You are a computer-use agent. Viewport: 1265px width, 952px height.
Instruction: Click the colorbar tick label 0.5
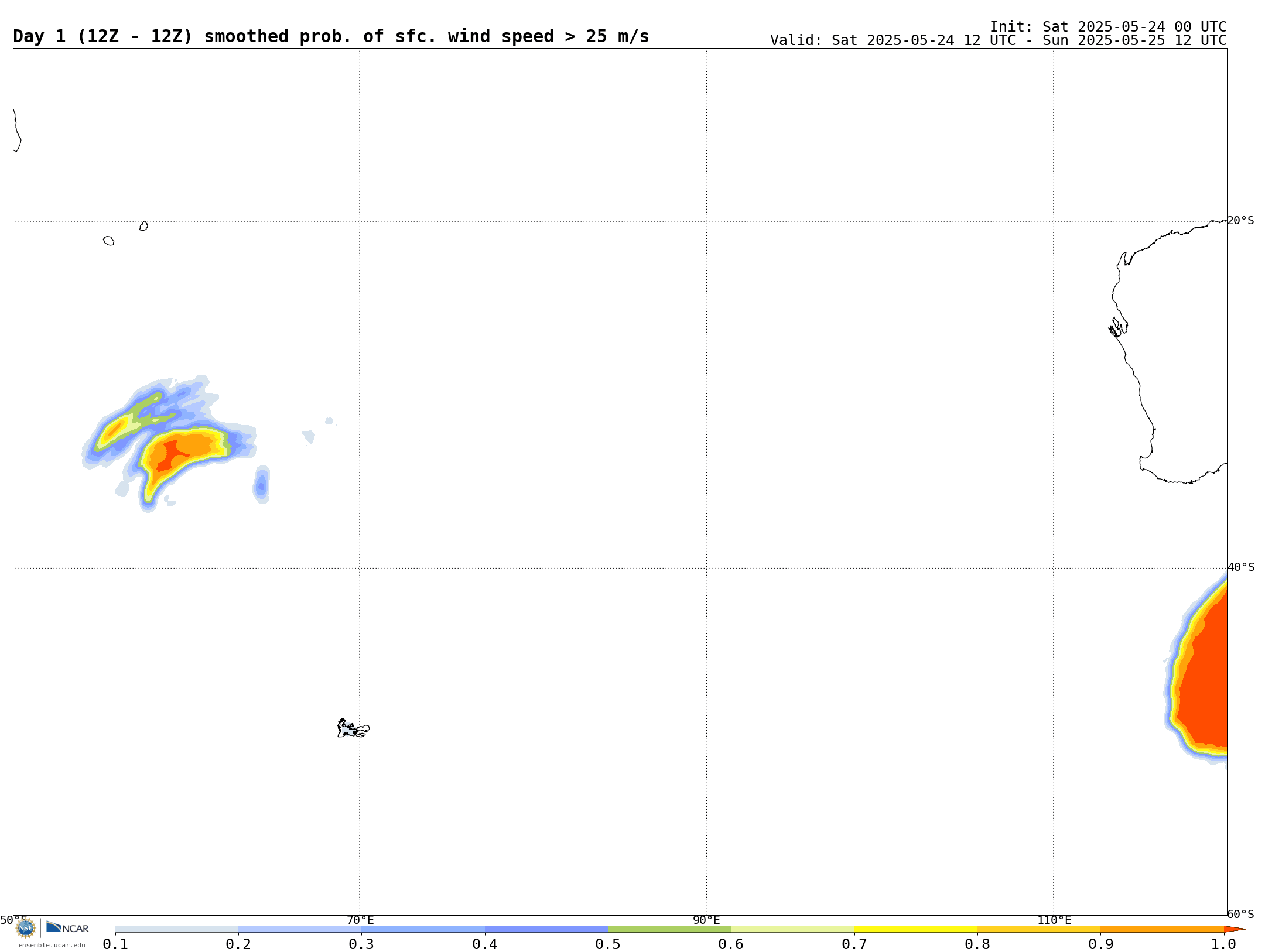pos(608,944)
